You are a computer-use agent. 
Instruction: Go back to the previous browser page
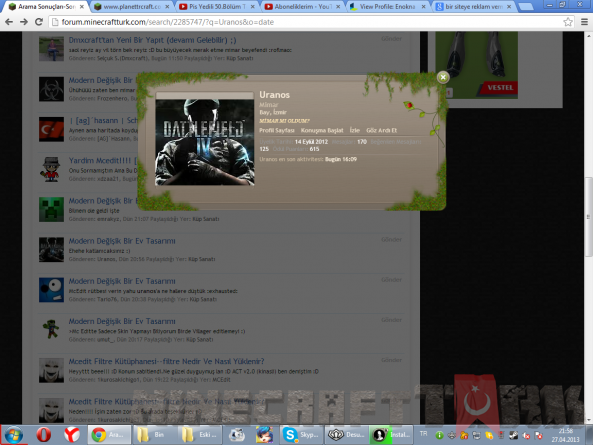tap(9, 22)
